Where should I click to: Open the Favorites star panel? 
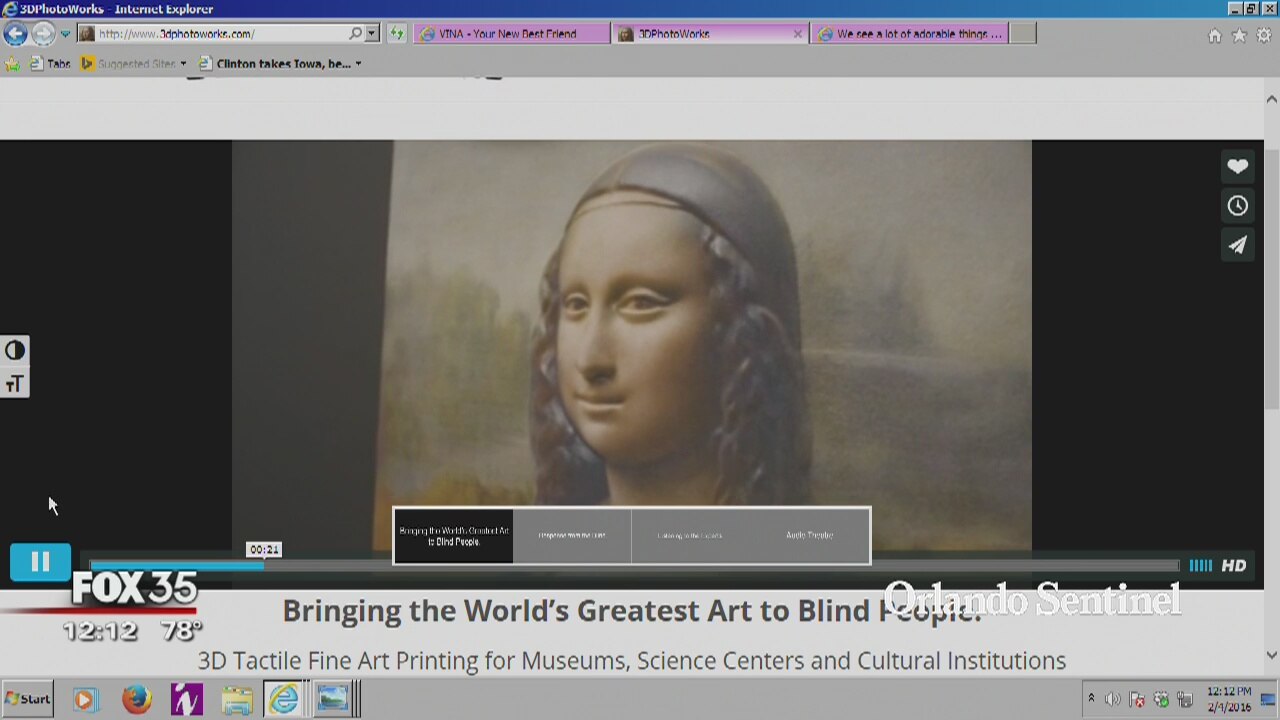pos(1239,35)
